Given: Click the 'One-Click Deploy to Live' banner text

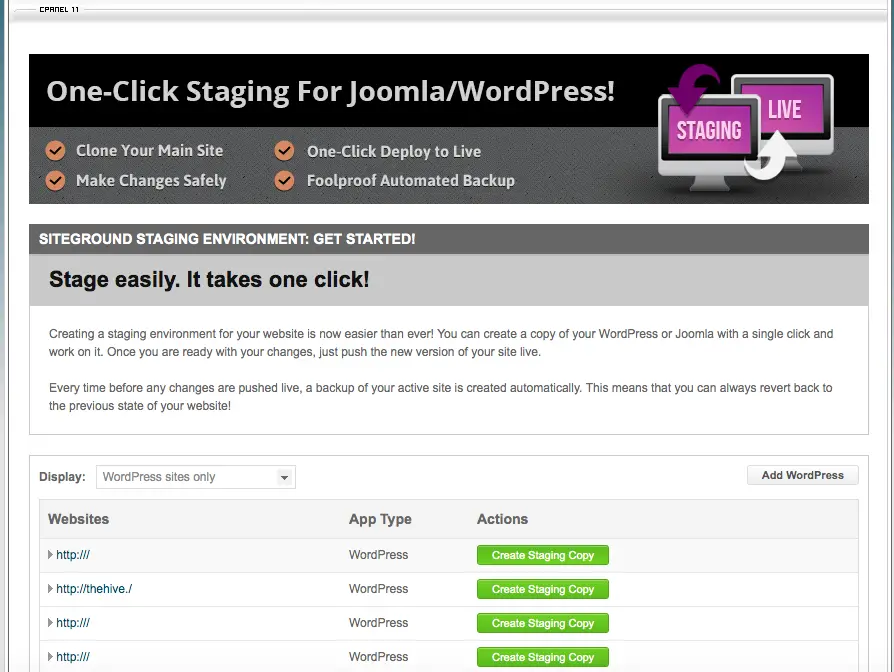Looking at the screenshot, I should click(x=394, y=152).
